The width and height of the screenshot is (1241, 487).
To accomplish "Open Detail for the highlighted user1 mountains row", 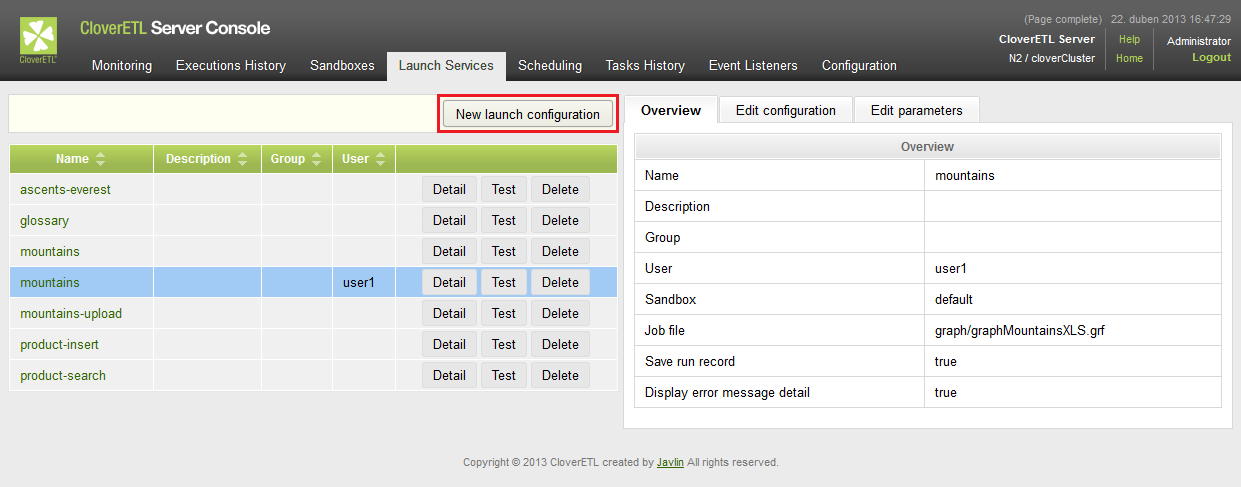I will coord(449,282).
